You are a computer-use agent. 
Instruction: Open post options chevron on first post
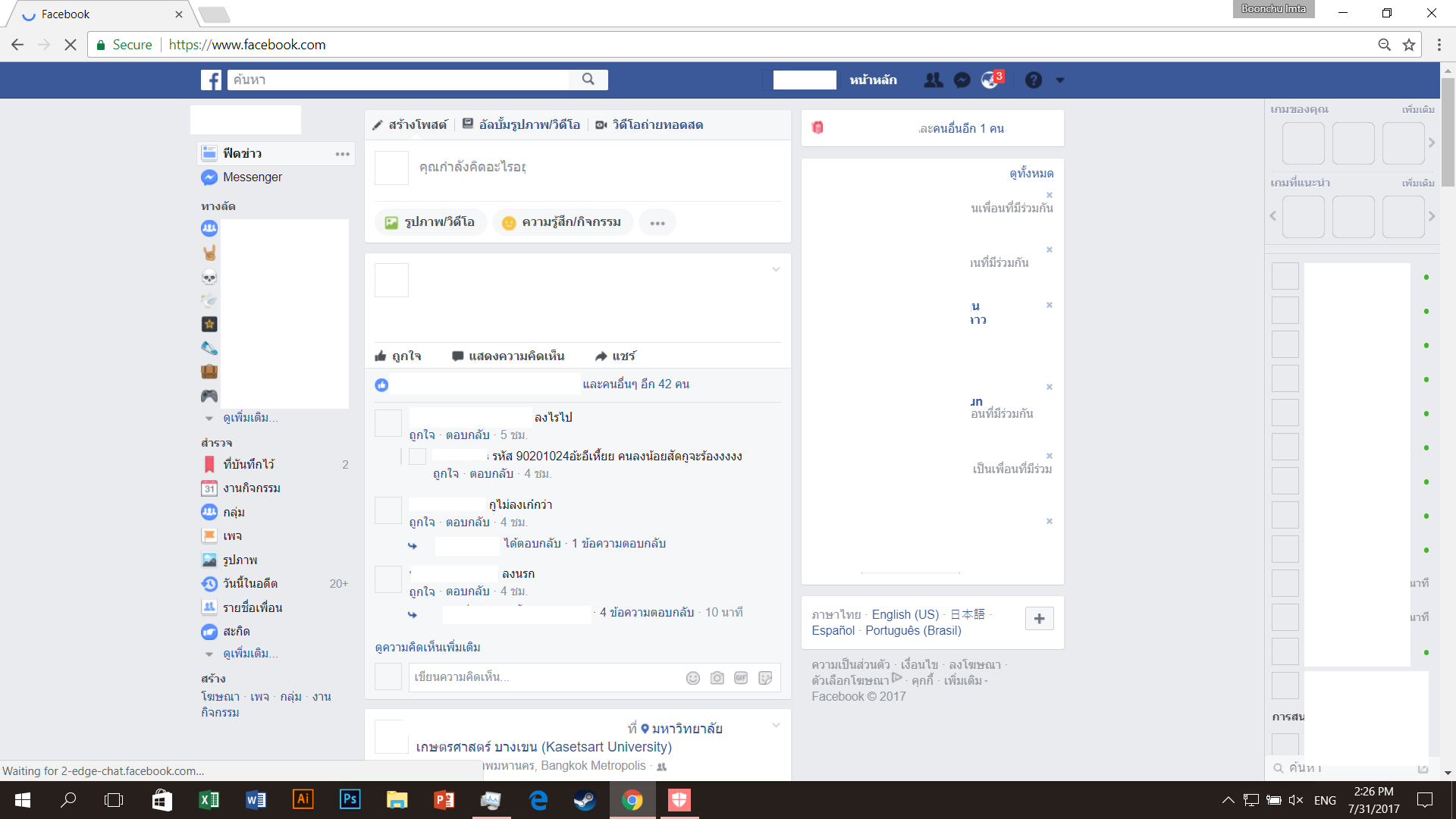pyautogui.click(x=776, y=270)
